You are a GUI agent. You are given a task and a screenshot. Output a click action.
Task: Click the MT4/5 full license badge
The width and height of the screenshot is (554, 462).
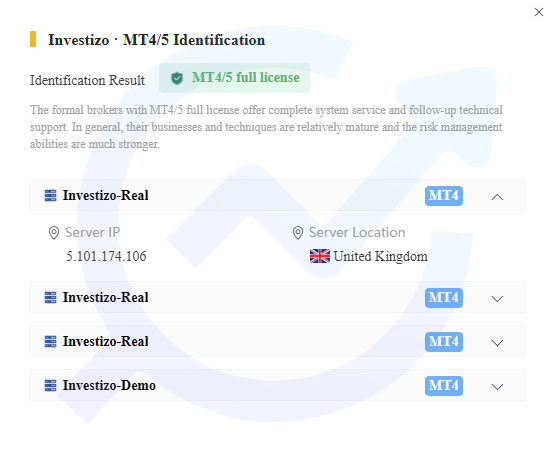[234, 78]
